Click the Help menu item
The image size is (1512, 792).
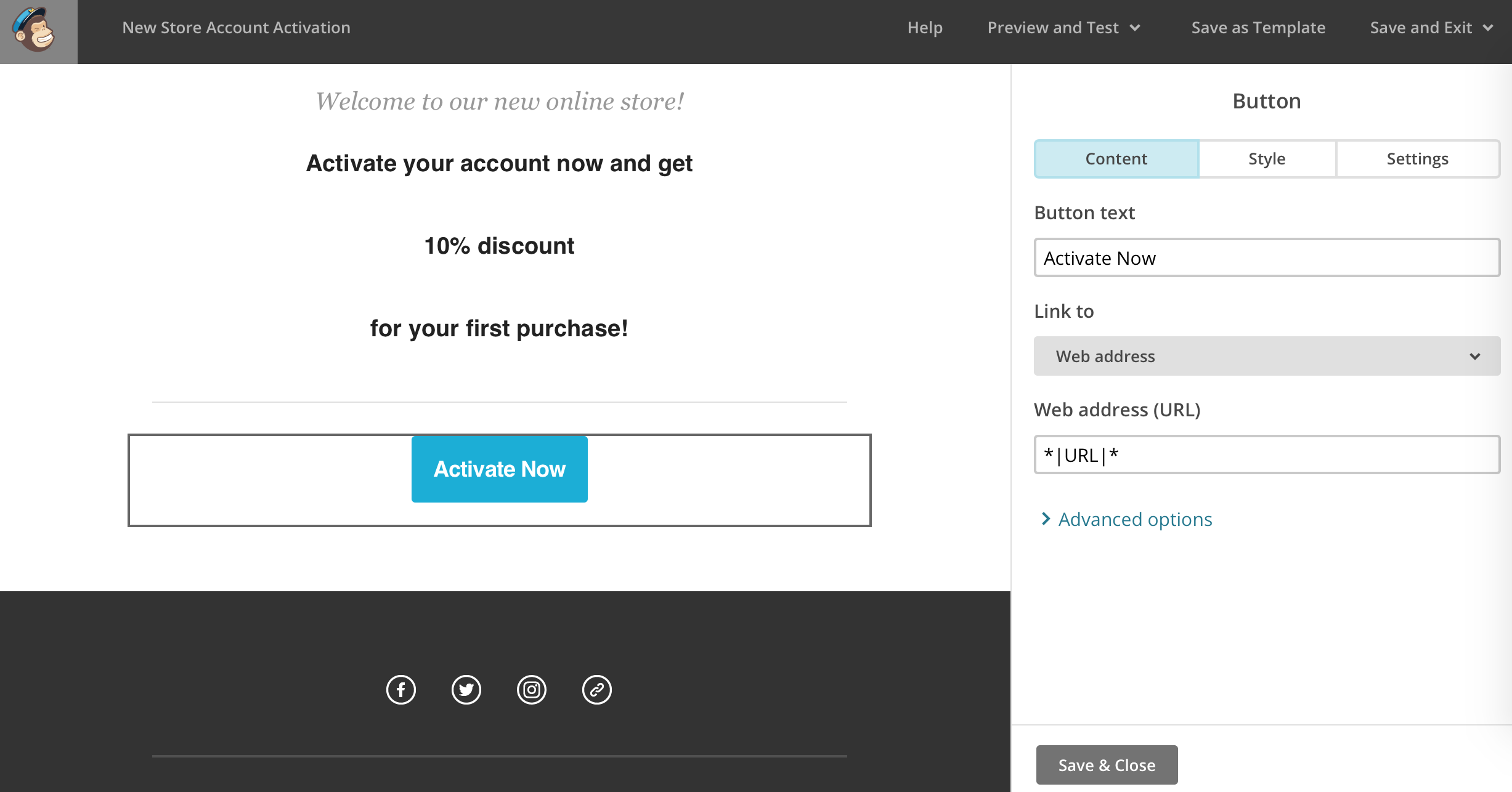(x=925, y=28)
